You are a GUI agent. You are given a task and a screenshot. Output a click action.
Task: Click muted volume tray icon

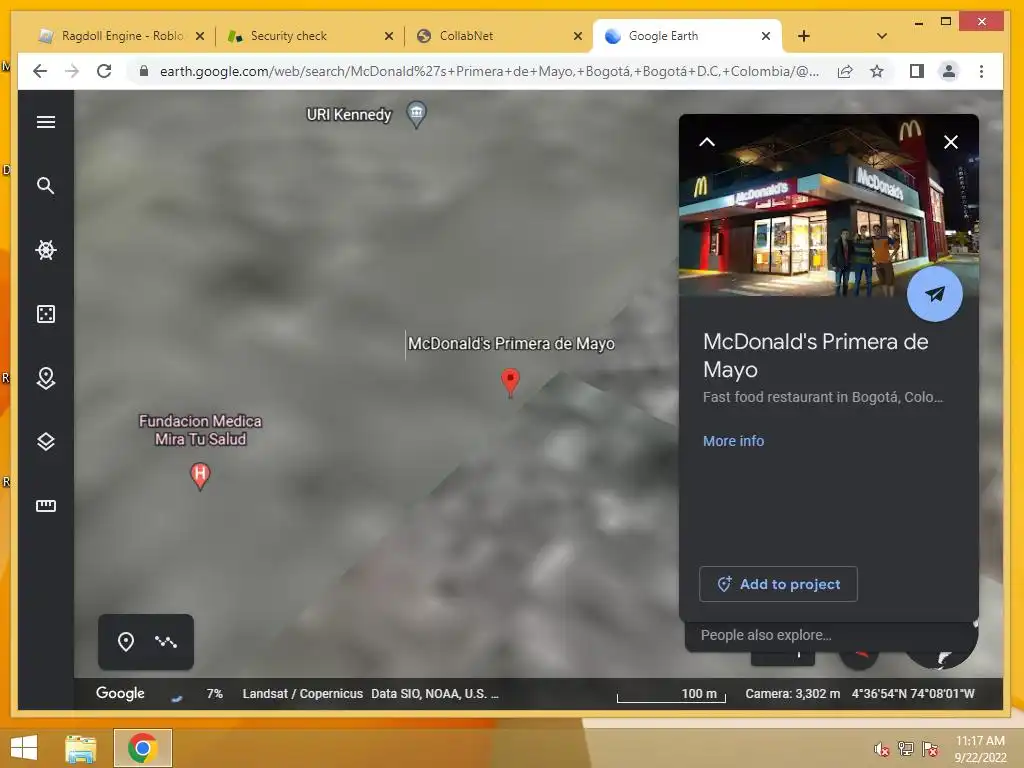(x=881, y=749)
